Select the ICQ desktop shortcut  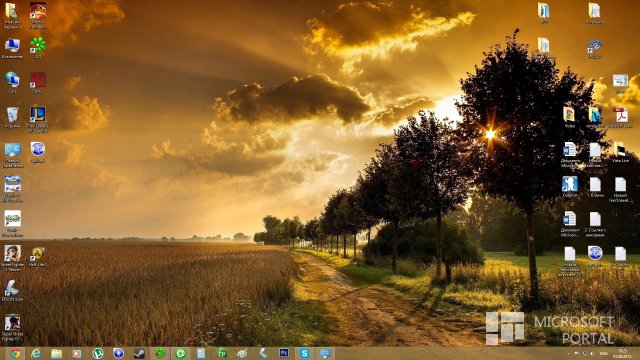[x=38, y=48]
